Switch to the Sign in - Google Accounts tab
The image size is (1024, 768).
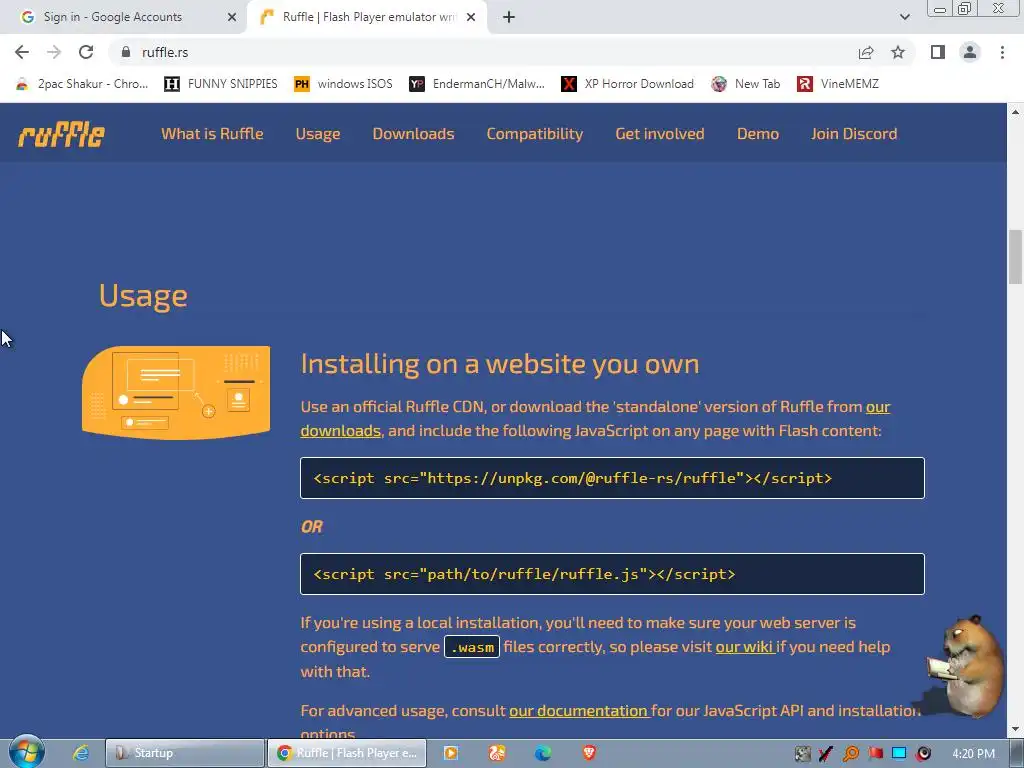124,17
